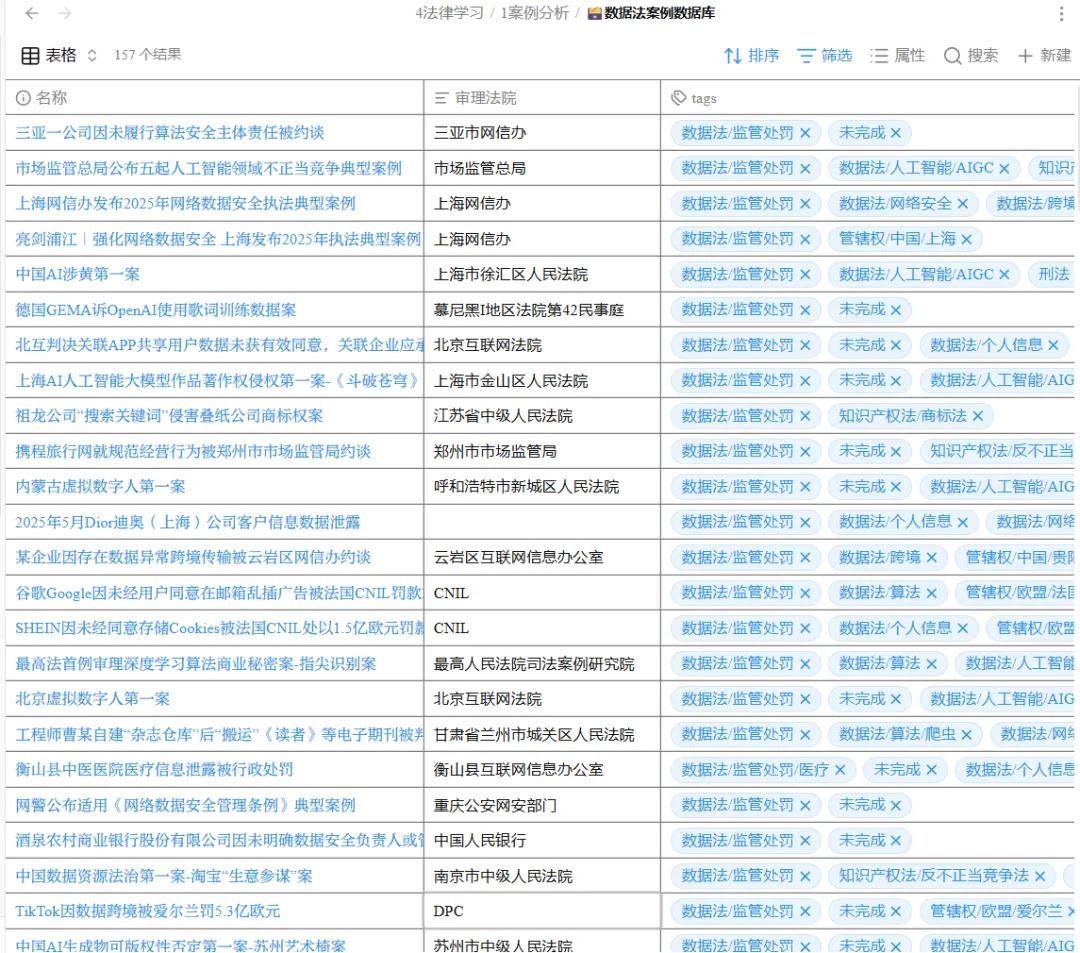Viewport: 1080px width, 953px height.
Task: Remove 未完成 tag in 三亚一公司 row
Action: tap(895, 133)
